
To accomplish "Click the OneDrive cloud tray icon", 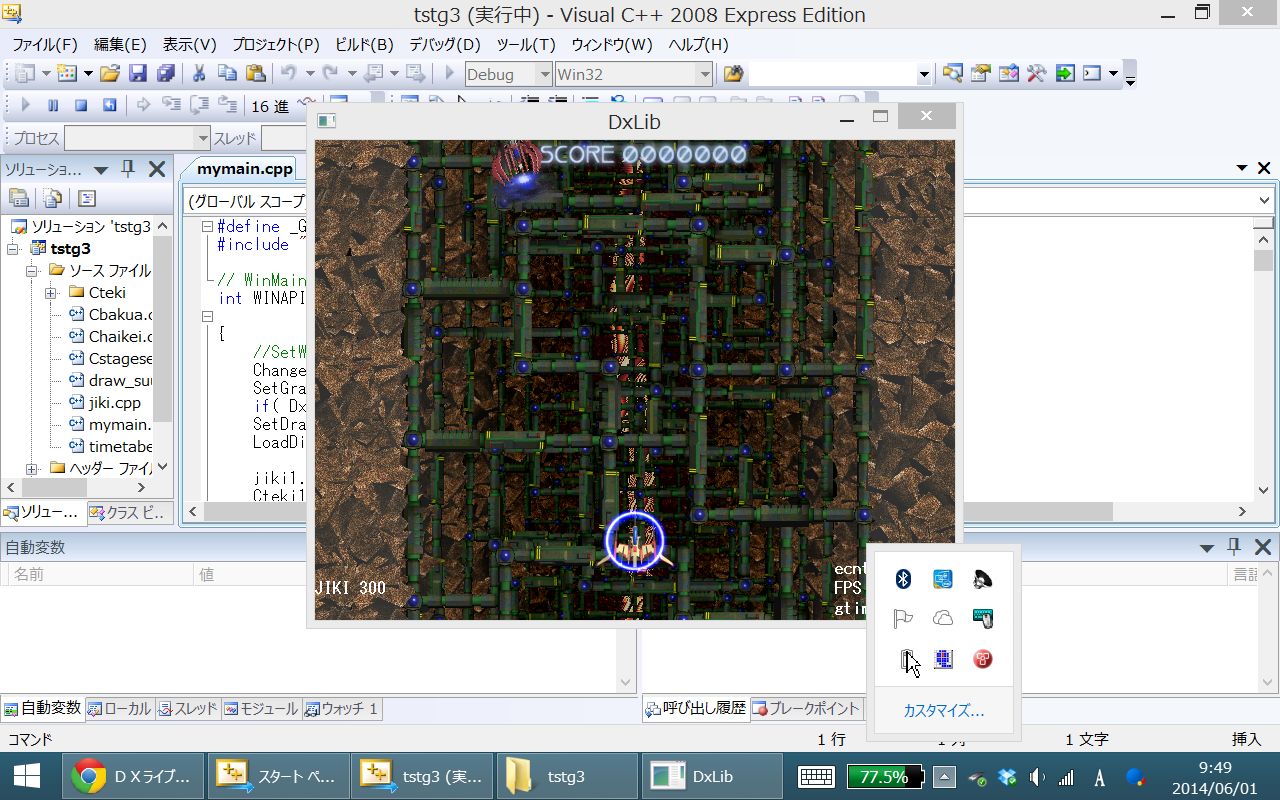I will (x=943, y=619).
